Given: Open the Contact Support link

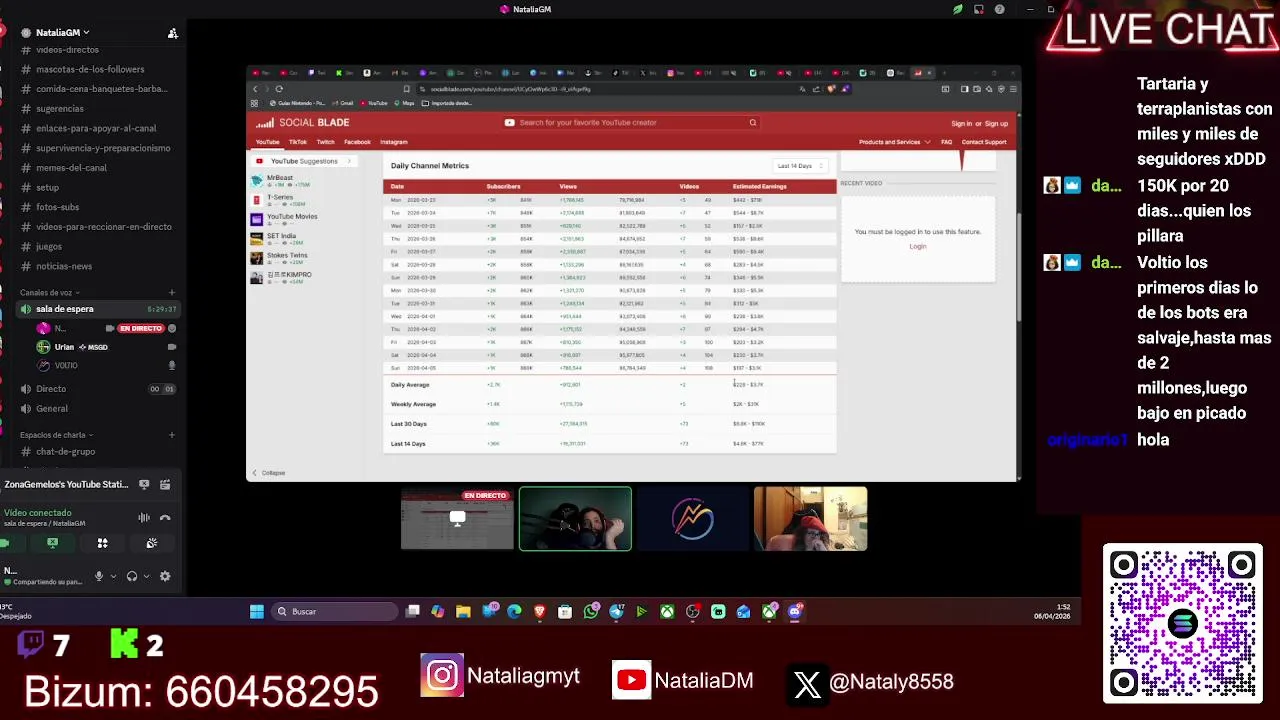Looking at the screenshot, I should 984,142.
